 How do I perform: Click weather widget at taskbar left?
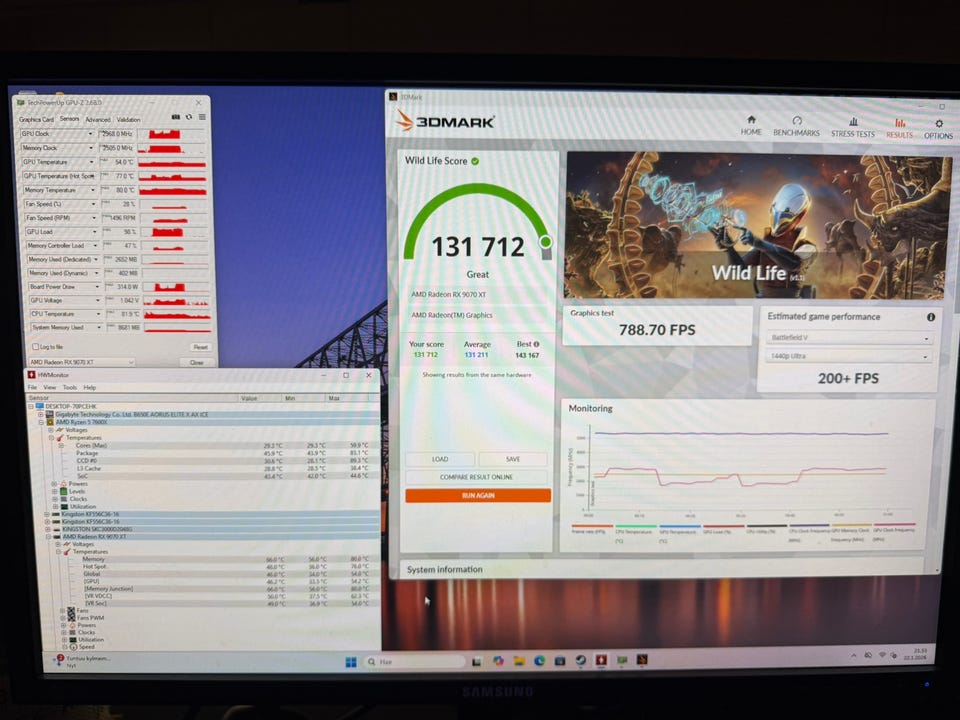83,661
